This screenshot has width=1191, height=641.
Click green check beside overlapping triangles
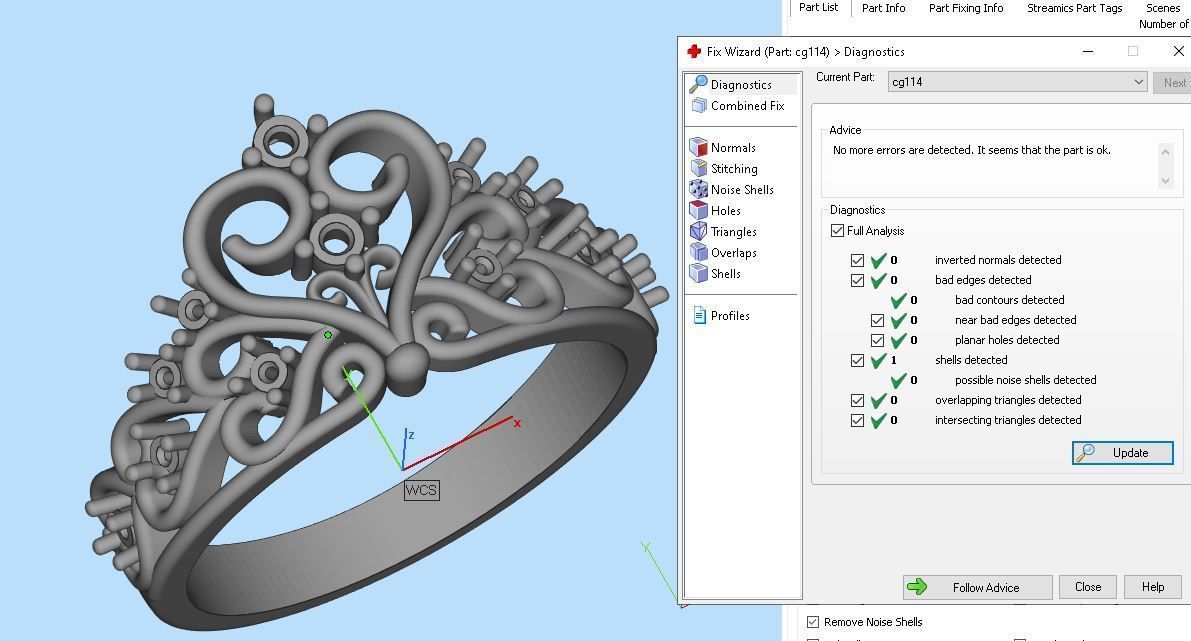pos(878,400)
